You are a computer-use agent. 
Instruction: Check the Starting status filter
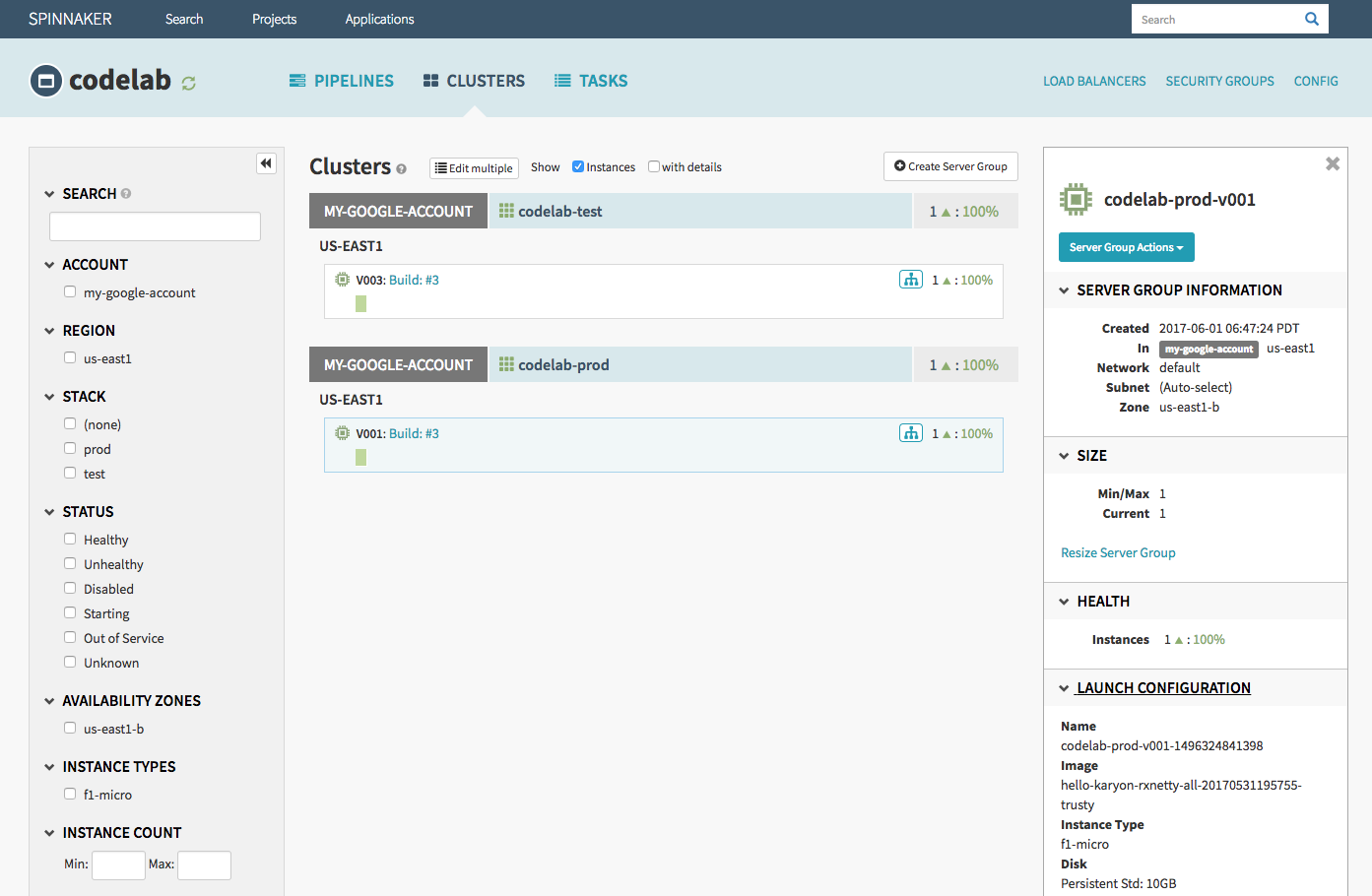(70, 612)
